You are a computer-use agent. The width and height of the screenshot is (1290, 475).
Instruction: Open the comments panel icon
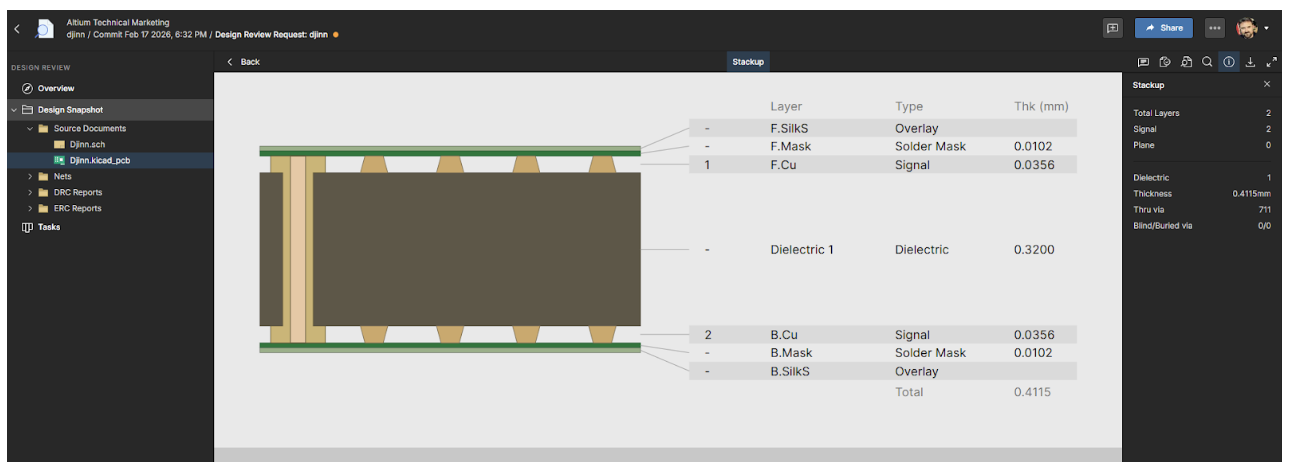click(x=1144, y=62)
